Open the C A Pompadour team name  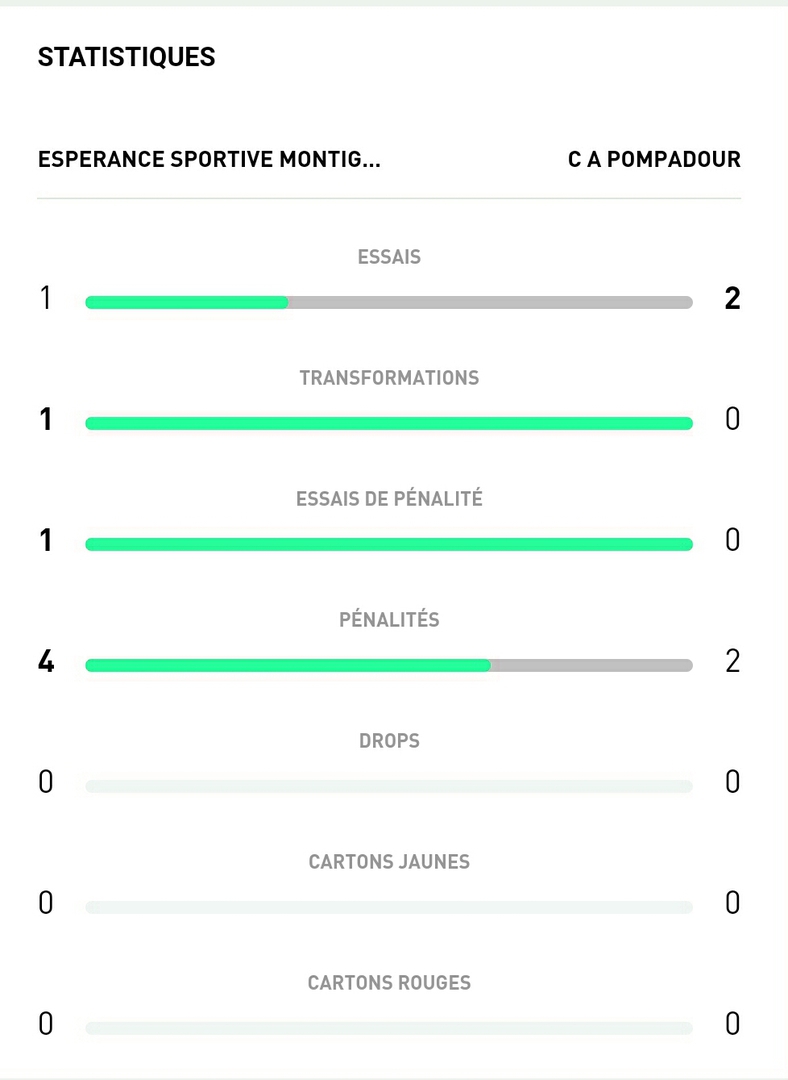(654, 160)
